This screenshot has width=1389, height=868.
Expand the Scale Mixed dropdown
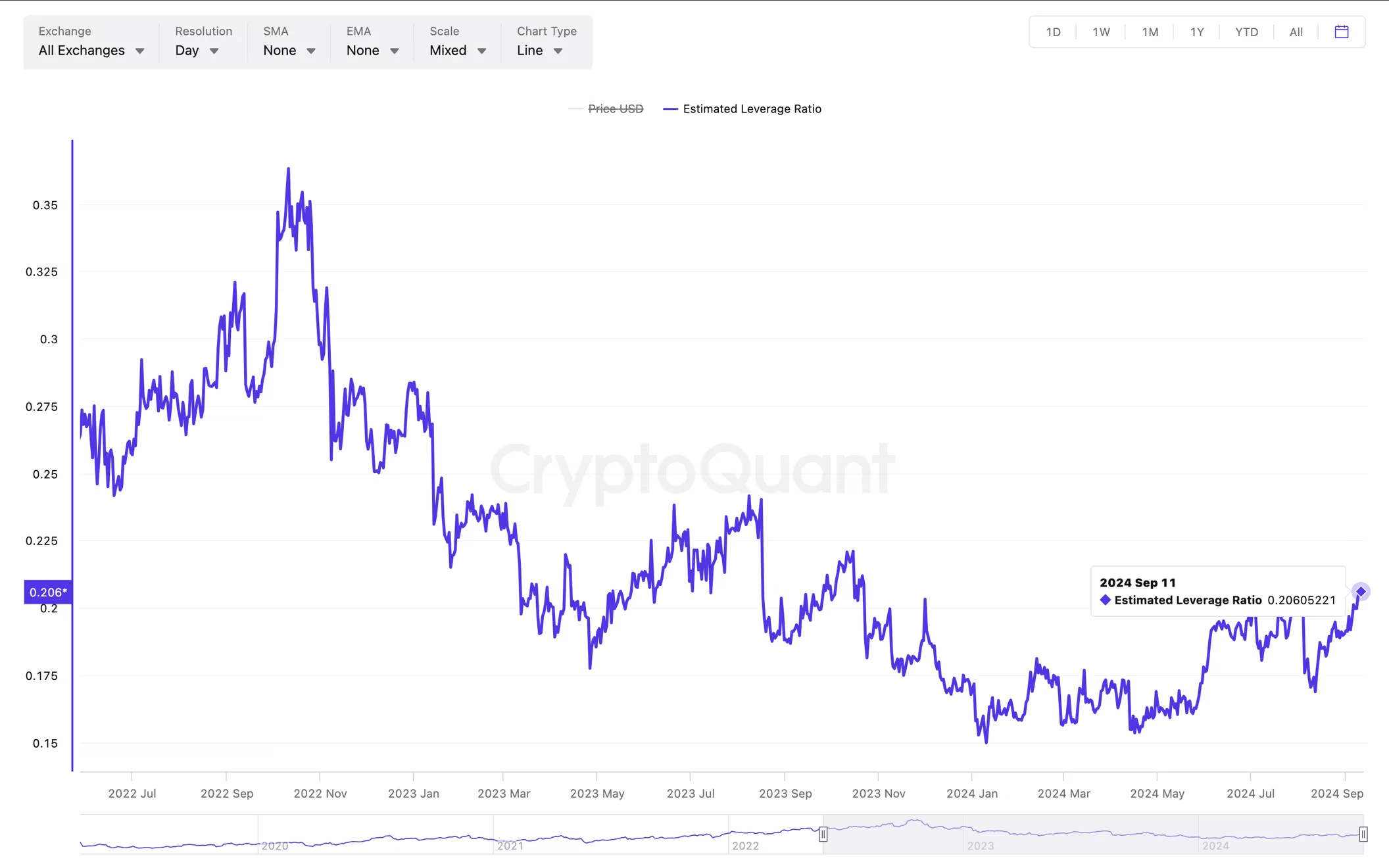click(457, 41)
